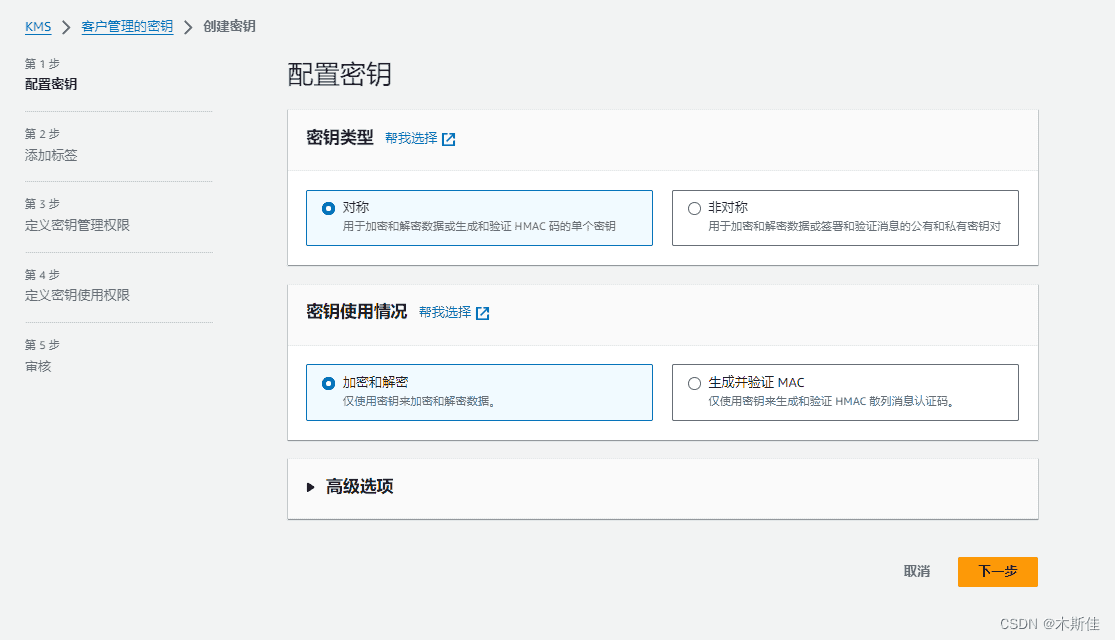Image resolution: width=1115 pixels, height=640 pixels.
Task: Open the KMS breadcrumb link
Action: pos(37,27)
